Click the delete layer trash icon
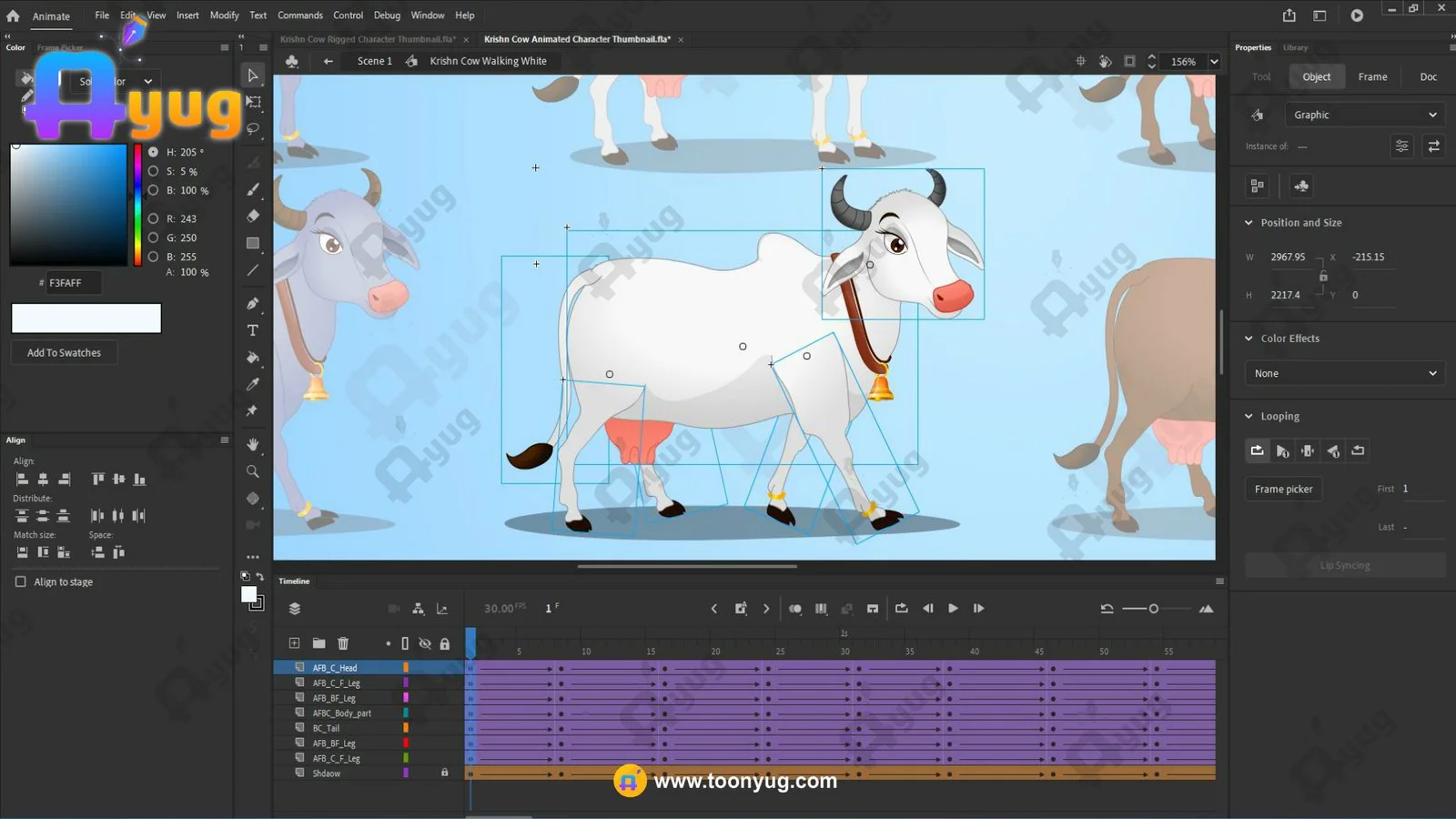Viewport: 1456px width, 819px height. (x=343, y=643)
